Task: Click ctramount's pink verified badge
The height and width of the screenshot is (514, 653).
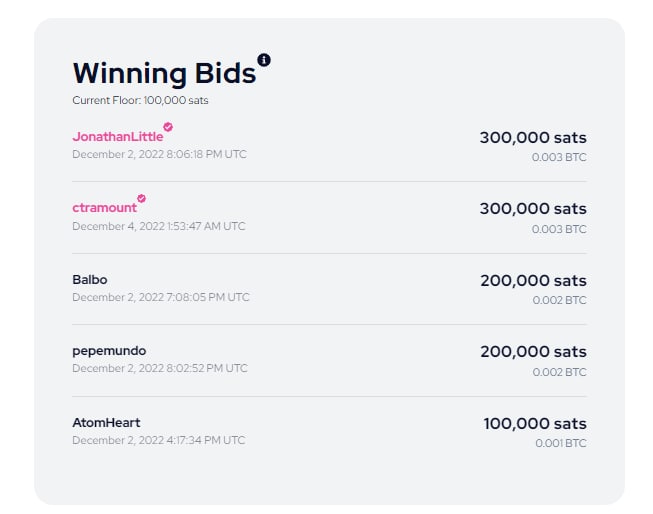Action: [x=142, y=198]
